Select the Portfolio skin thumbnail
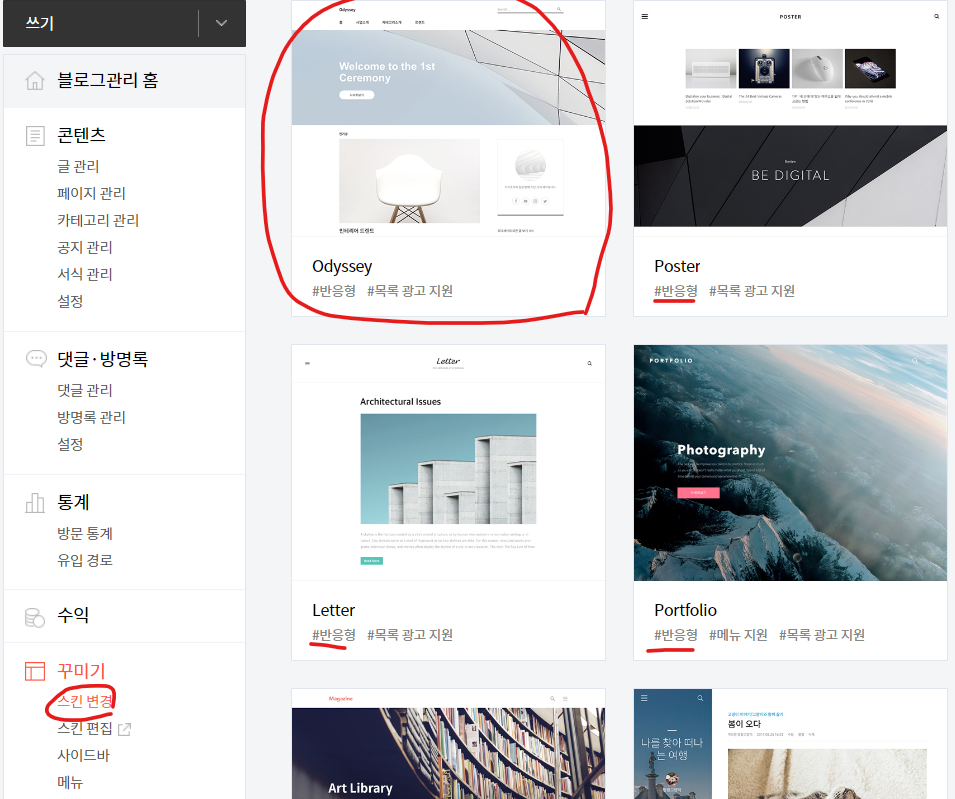The height and width of the screenshot is (799, 955). click(x=790, y=462)
